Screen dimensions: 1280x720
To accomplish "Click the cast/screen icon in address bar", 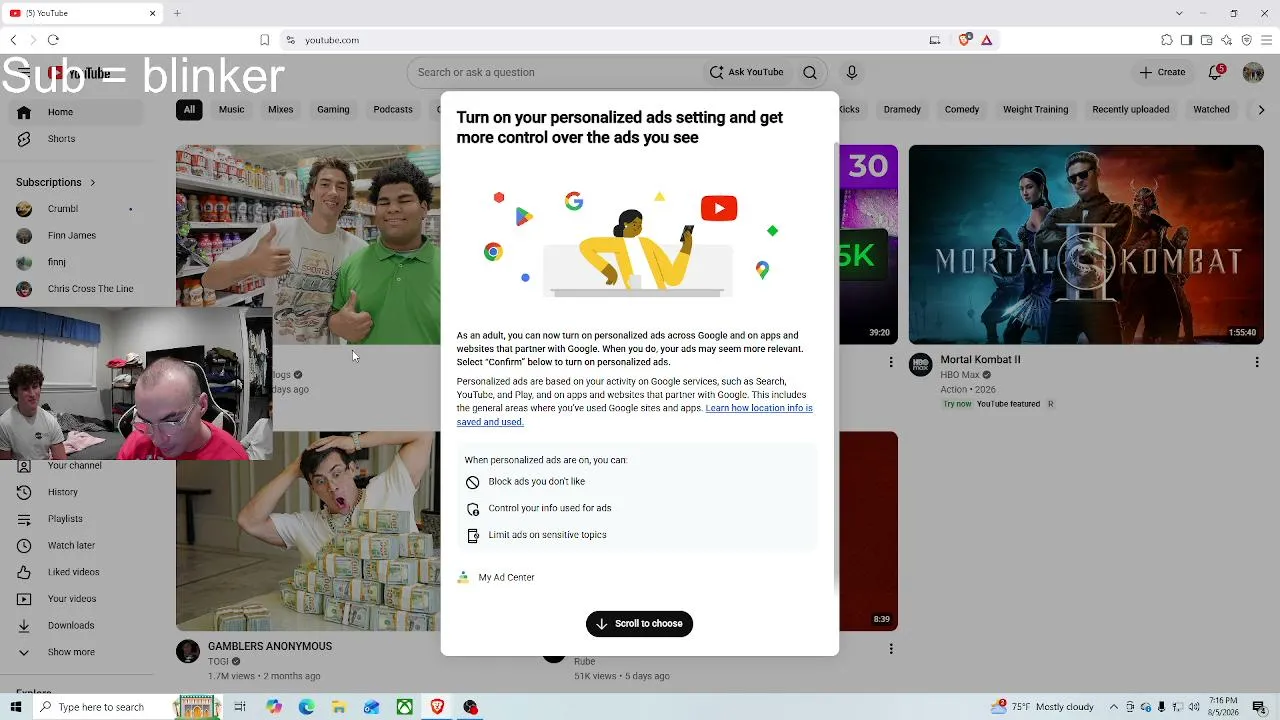I will pyautogui.click(x=935, y=40).
